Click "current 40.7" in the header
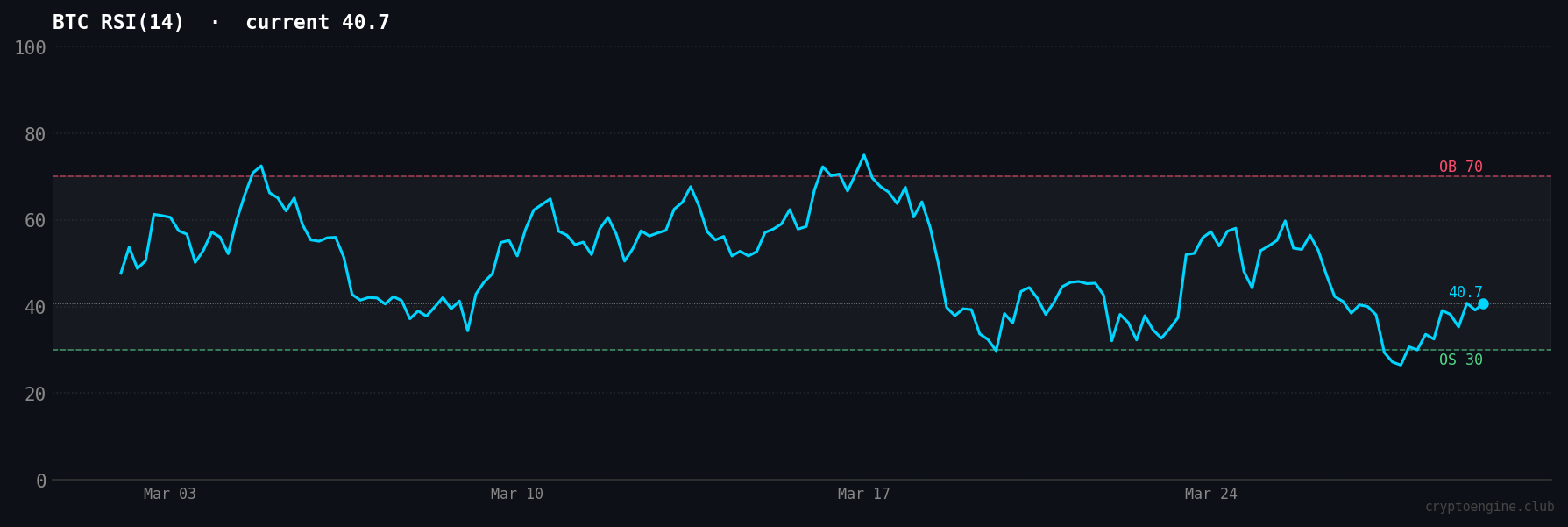This screenshot has height=527, width=1568. point(317,23)
